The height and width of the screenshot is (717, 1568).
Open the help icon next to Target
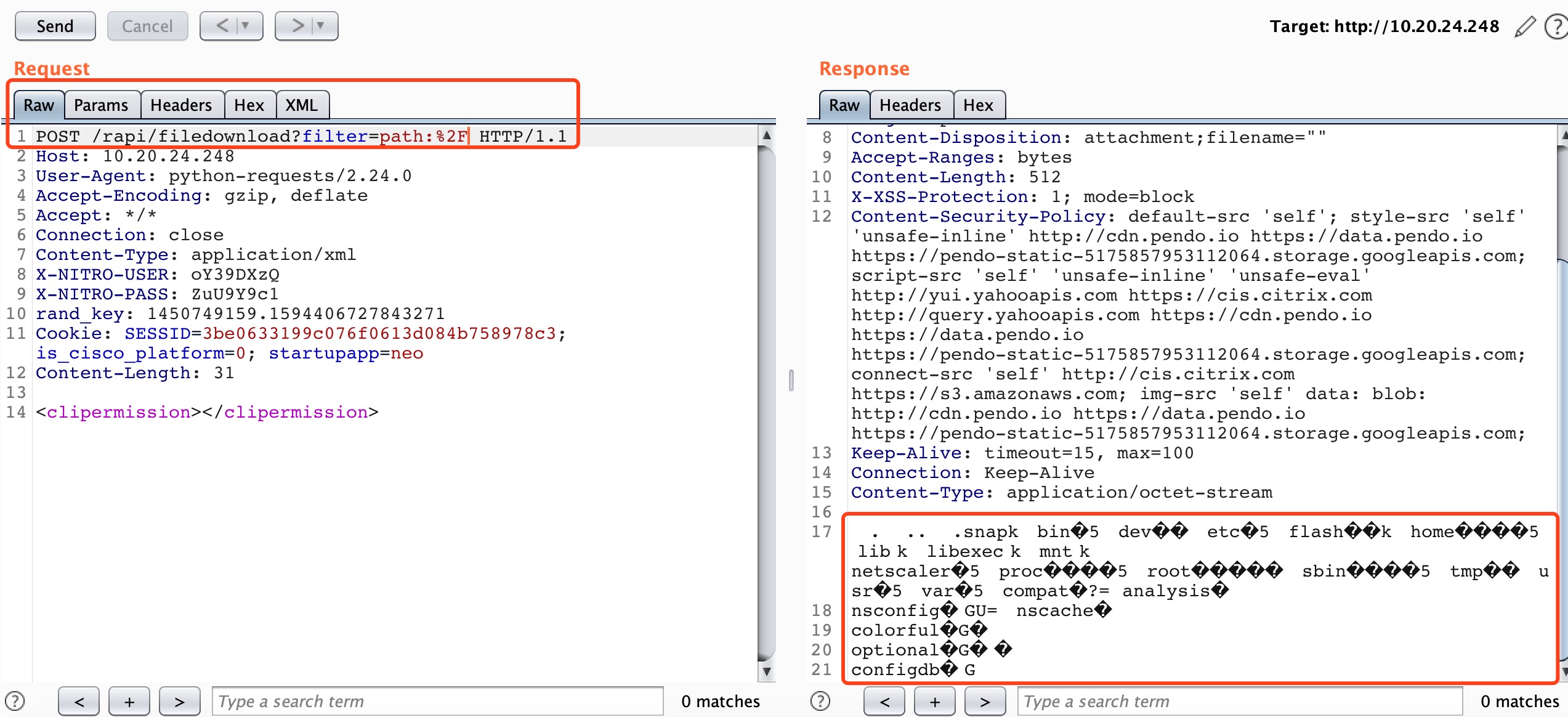(x=1557, y=26)
